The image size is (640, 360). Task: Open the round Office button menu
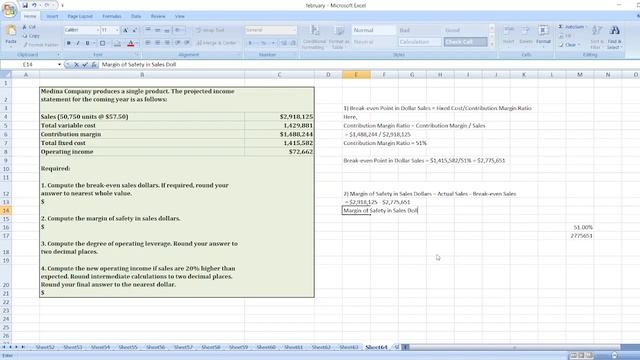click(9, 9)
